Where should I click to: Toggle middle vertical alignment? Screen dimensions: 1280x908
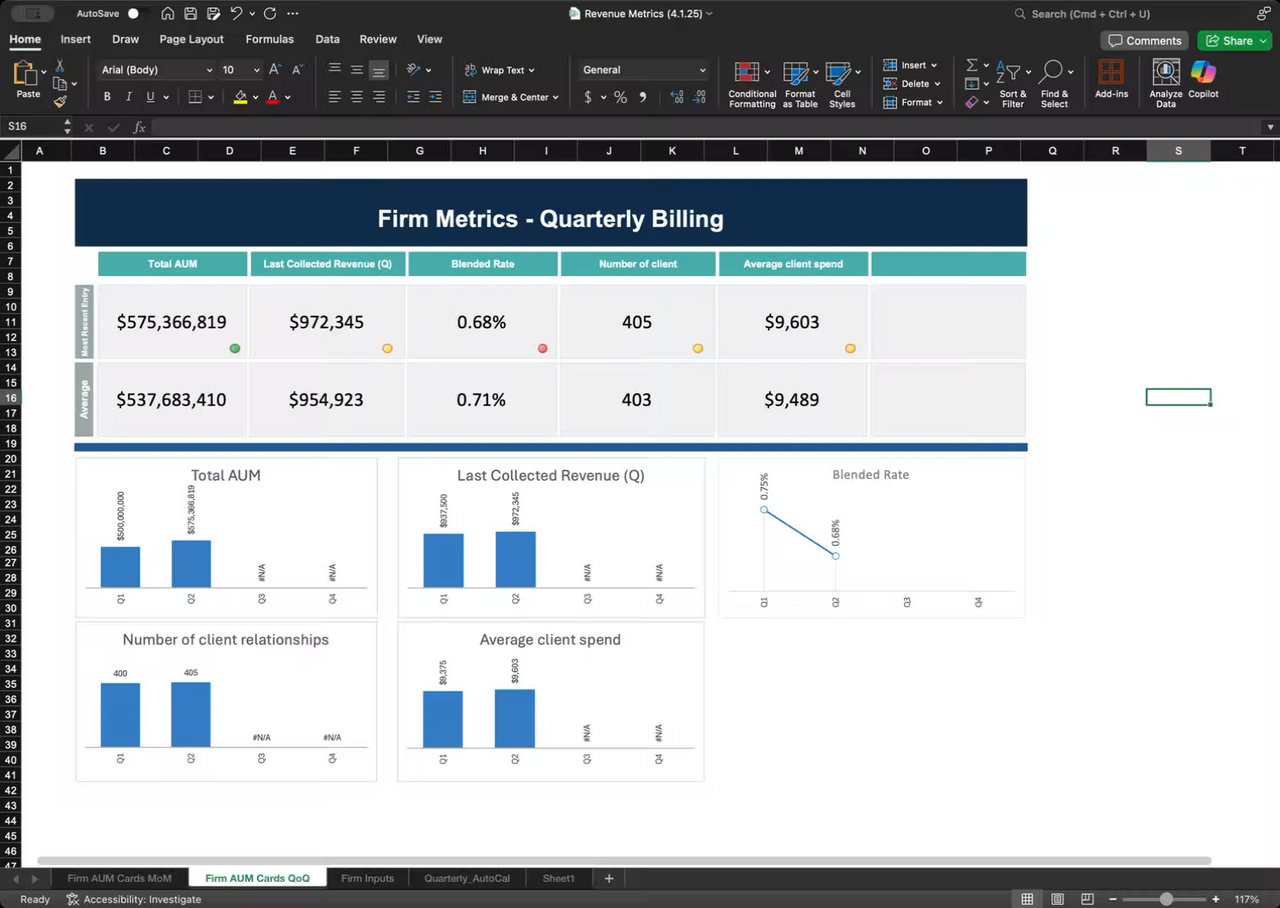pyautogui.click(x=356, y=70)
